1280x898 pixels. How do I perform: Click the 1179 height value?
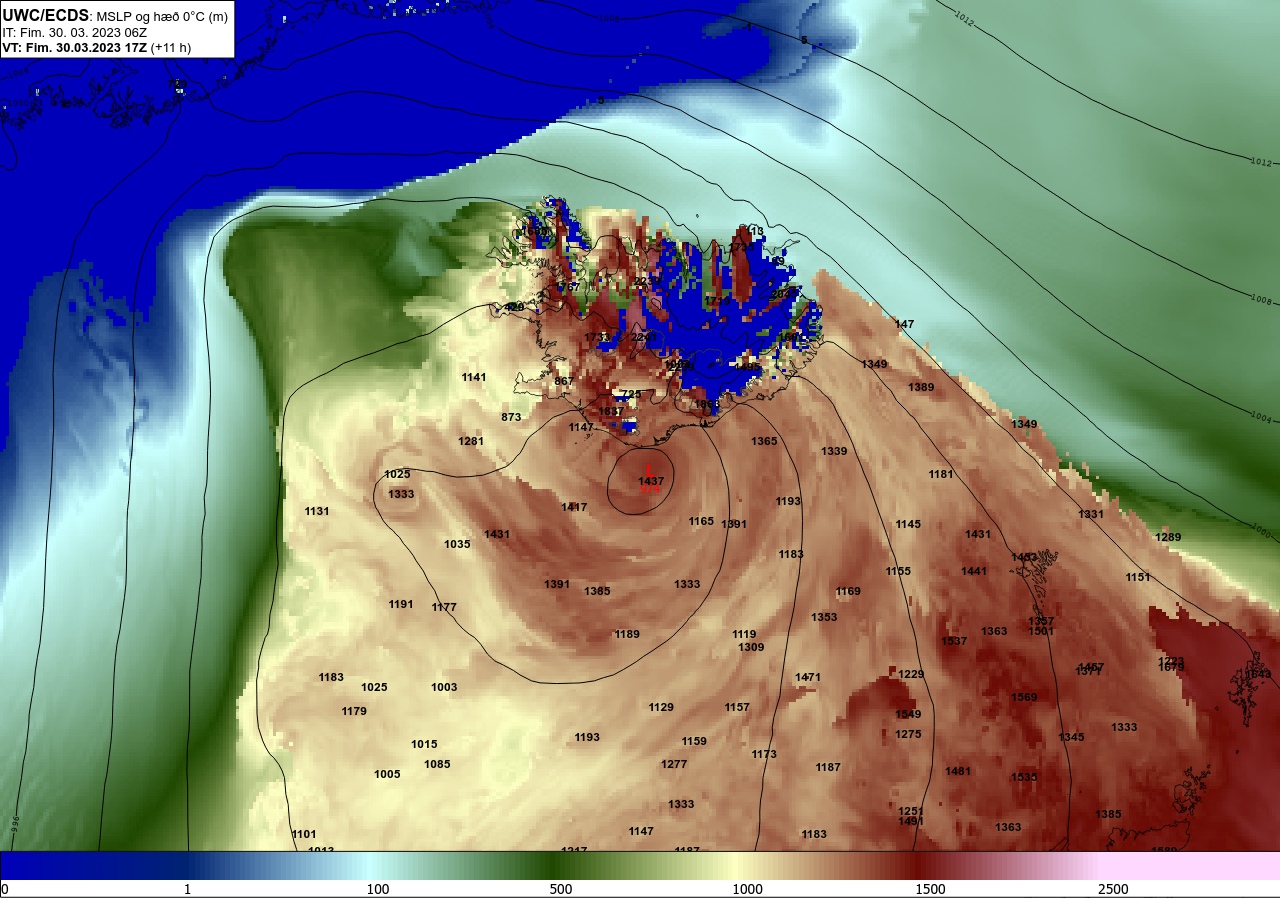click(354, 711)
